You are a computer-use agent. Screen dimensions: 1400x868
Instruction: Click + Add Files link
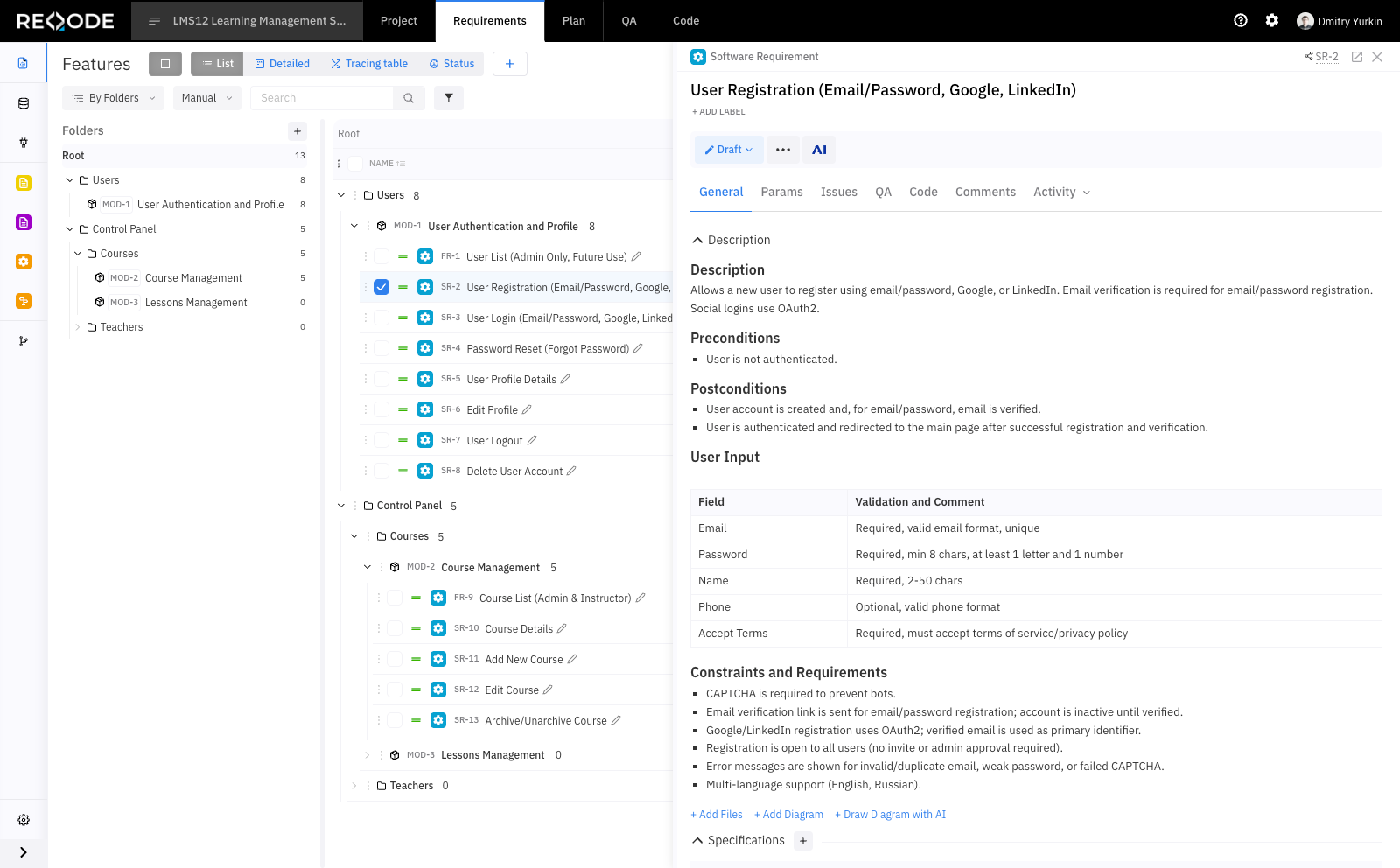717,815
